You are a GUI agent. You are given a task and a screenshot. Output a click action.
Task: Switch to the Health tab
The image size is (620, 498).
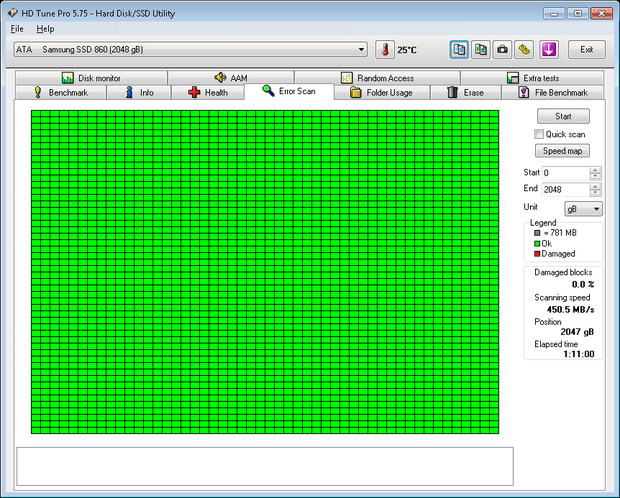tap(208, 93)
